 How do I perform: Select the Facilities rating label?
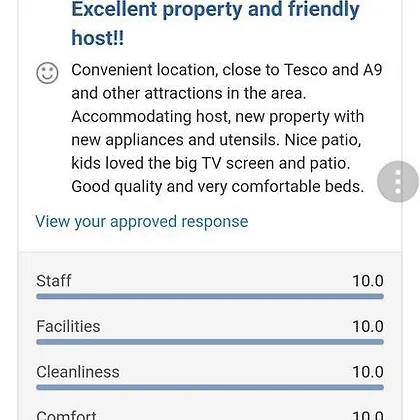[x=68, y=326]
